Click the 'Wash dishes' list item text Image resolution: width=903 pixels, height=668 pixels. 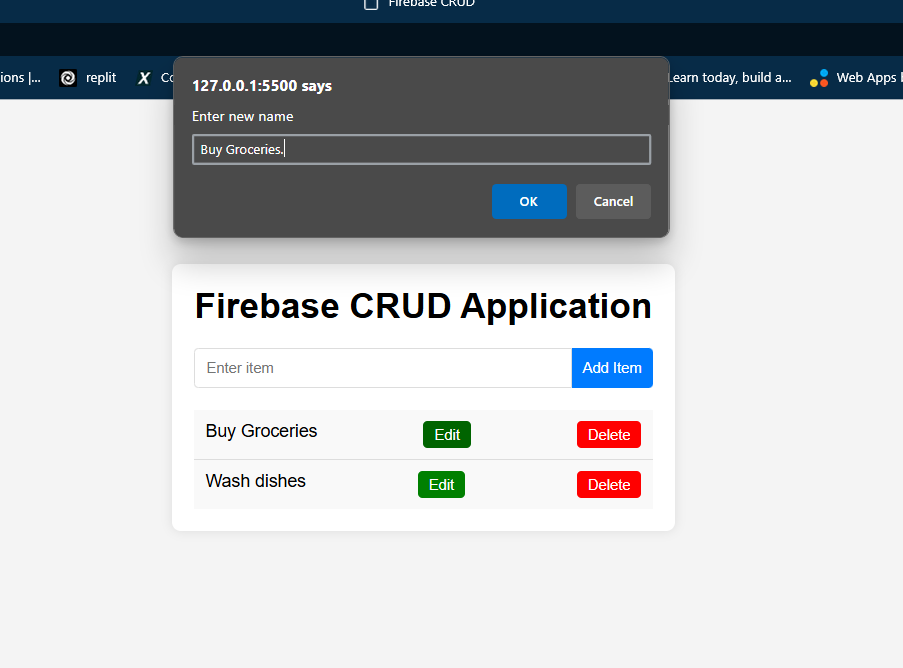[x=256, y=481]
